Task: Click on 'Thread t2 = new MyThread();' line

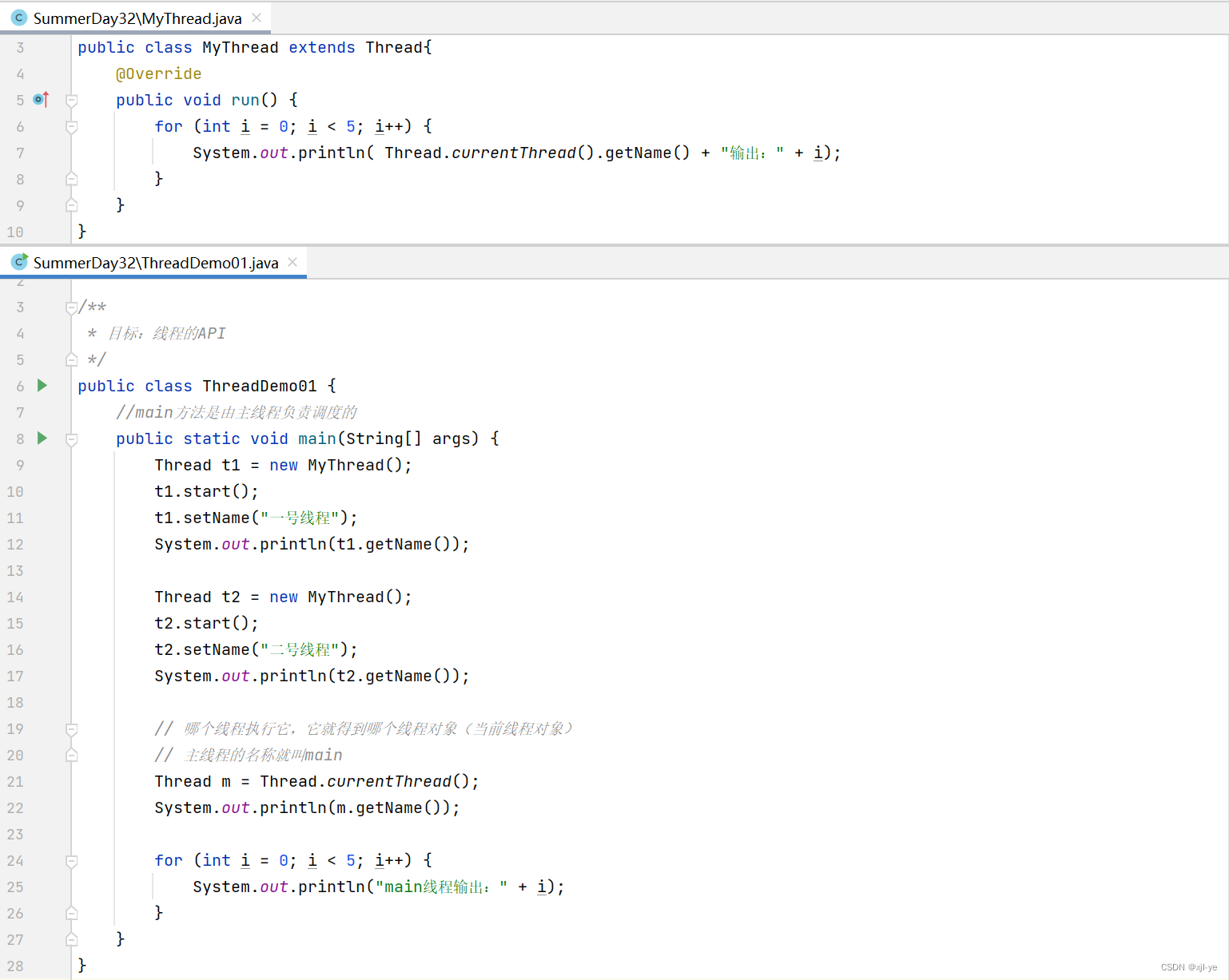Action: tap(283, 597)
